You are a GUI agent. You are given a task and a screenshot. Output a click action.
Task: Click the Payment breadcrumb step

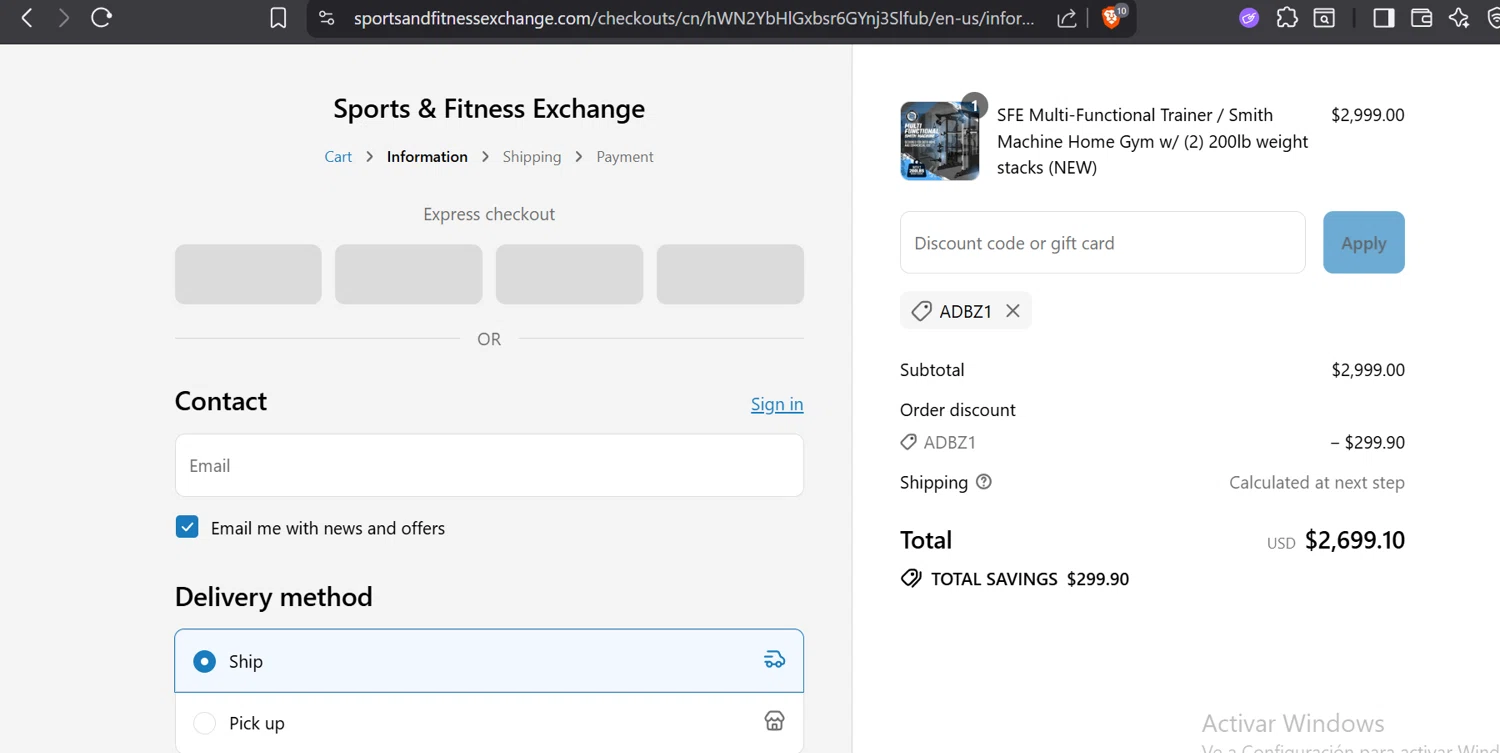pos(625,157)
